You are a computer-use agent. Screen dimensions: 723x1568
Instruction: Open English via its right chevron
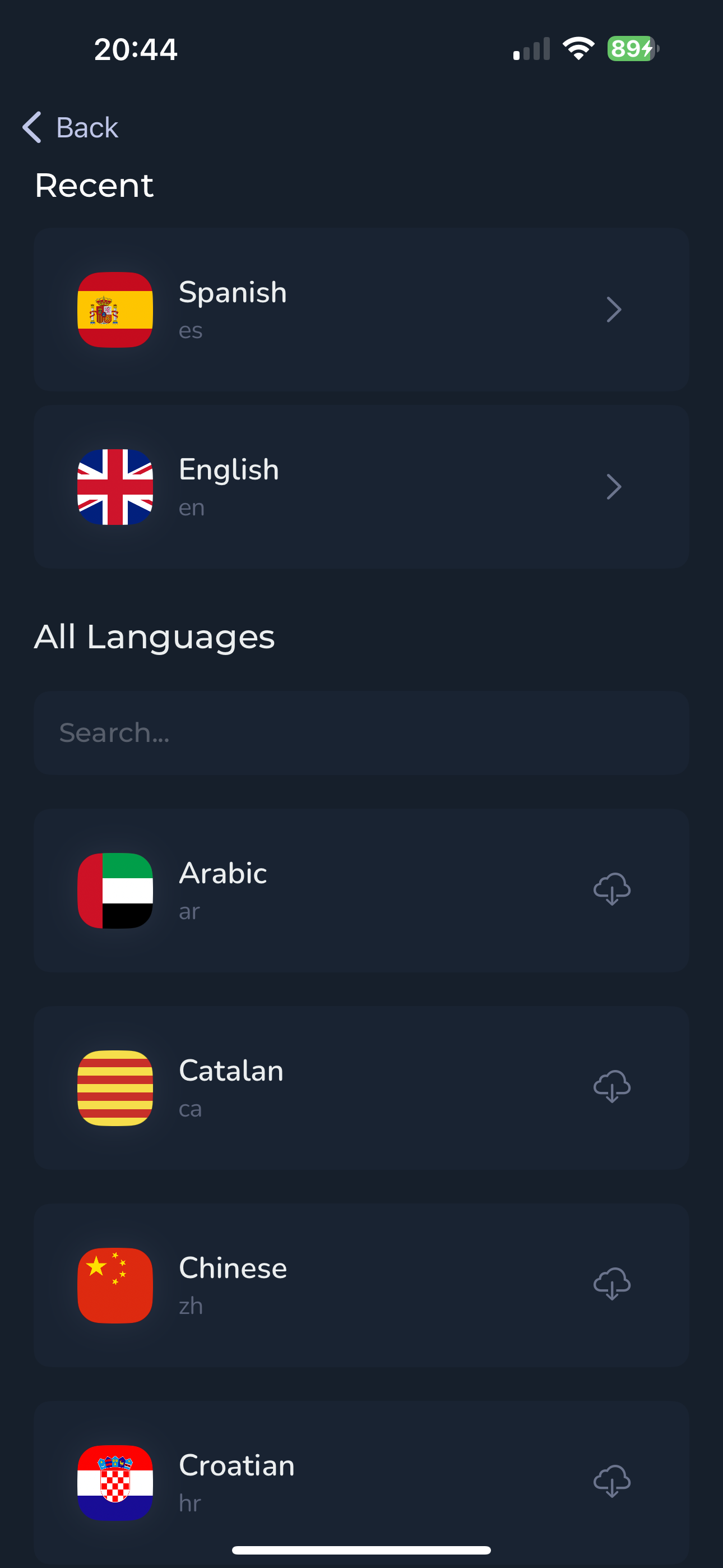614,487
